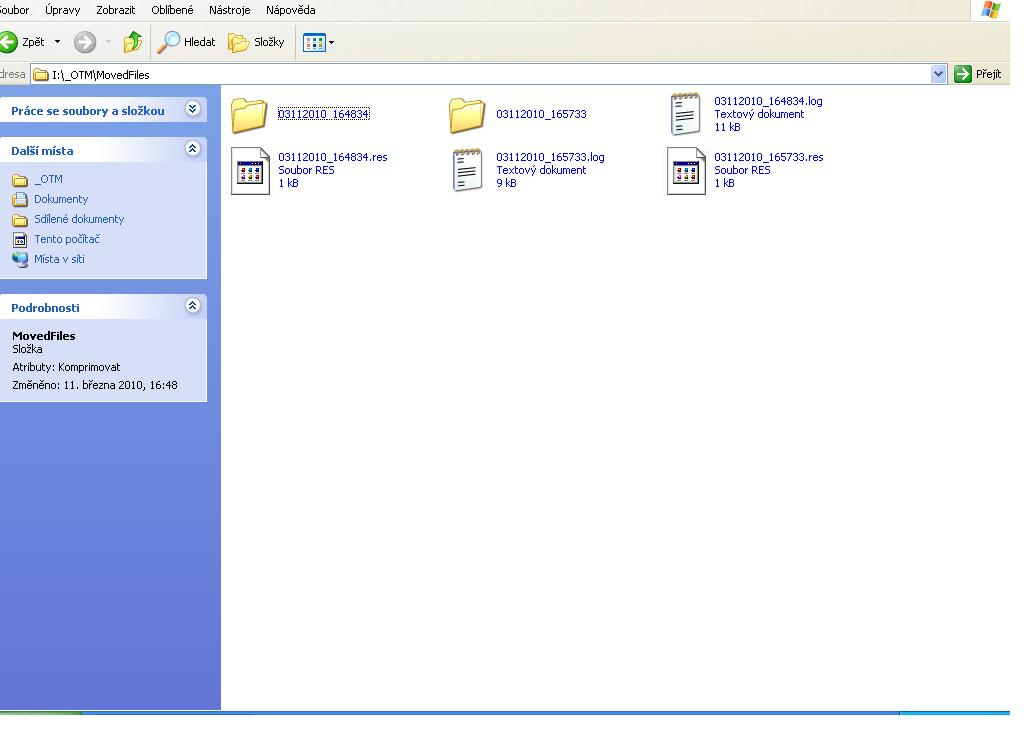This screenshot has width=1024, height=742.
Task: Open folder 03112010_165733
Action: (467, 115)
